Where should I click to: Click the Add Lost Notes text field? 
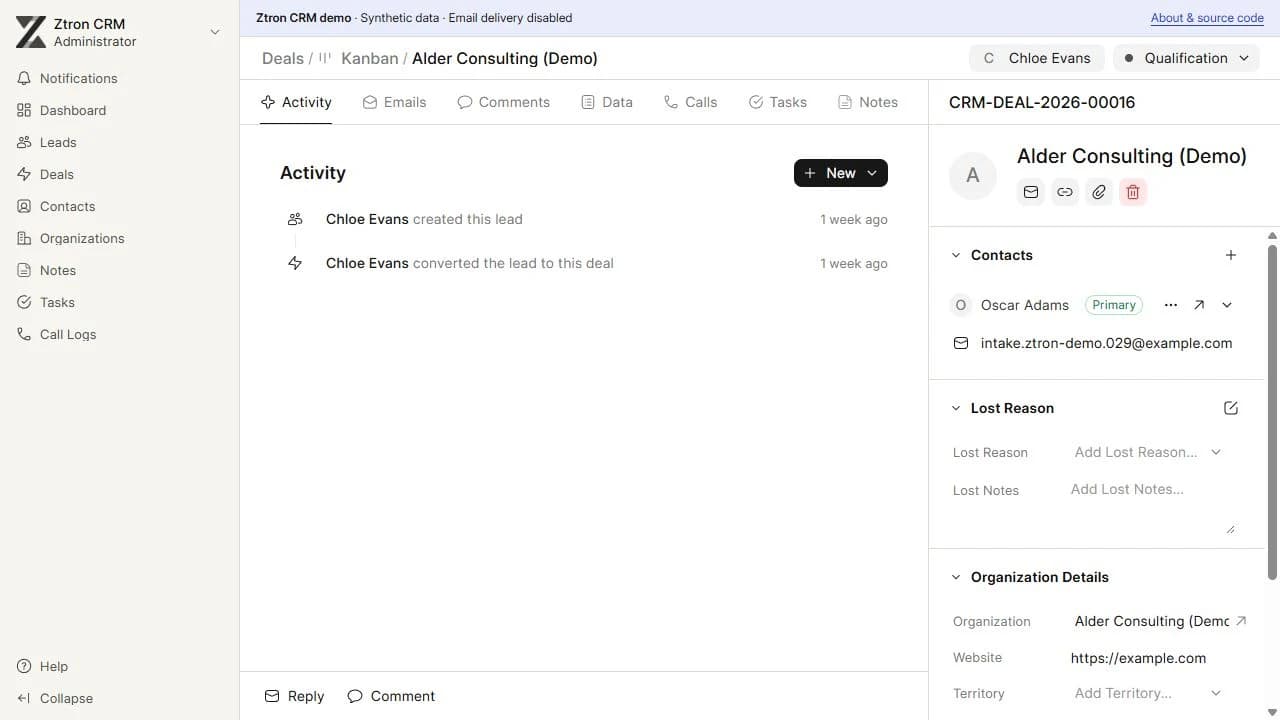click(1151, 506)
